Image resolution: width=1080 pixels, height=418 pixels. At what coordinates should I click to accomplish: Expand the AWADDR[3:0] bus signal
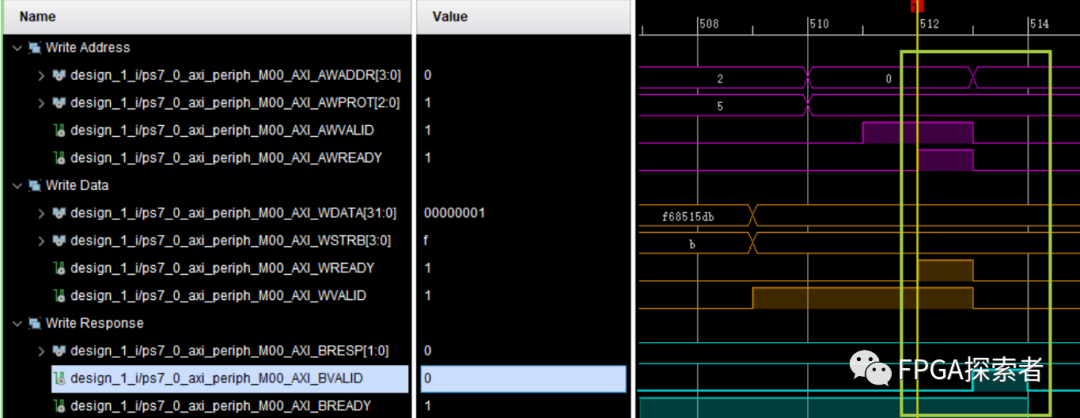(x=42, y=75)
